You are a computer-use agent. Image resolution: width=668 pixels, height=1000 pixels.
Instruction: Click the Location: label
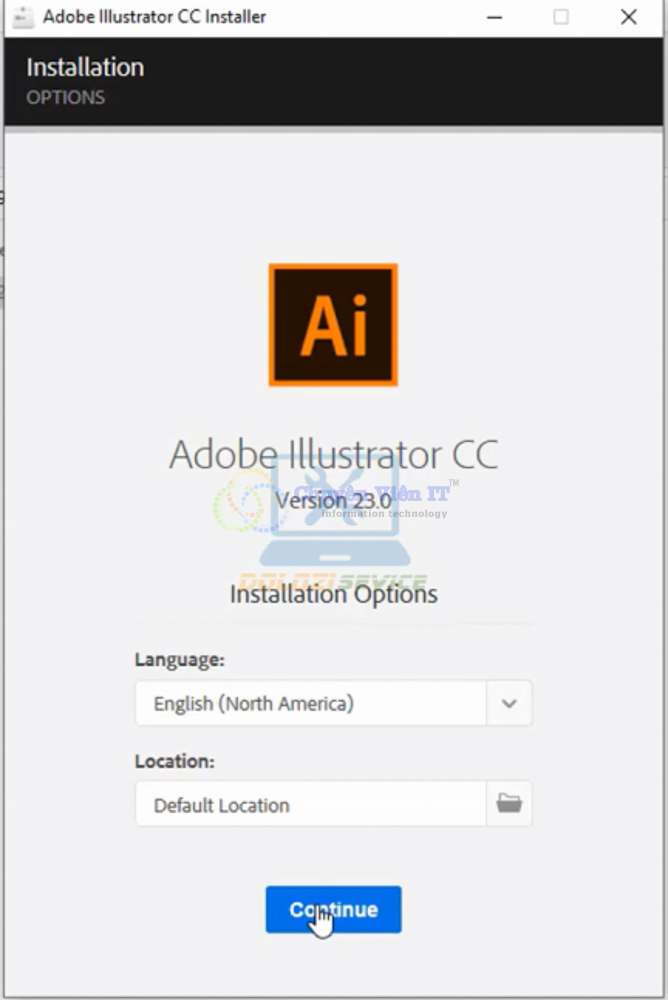(175, 761)
